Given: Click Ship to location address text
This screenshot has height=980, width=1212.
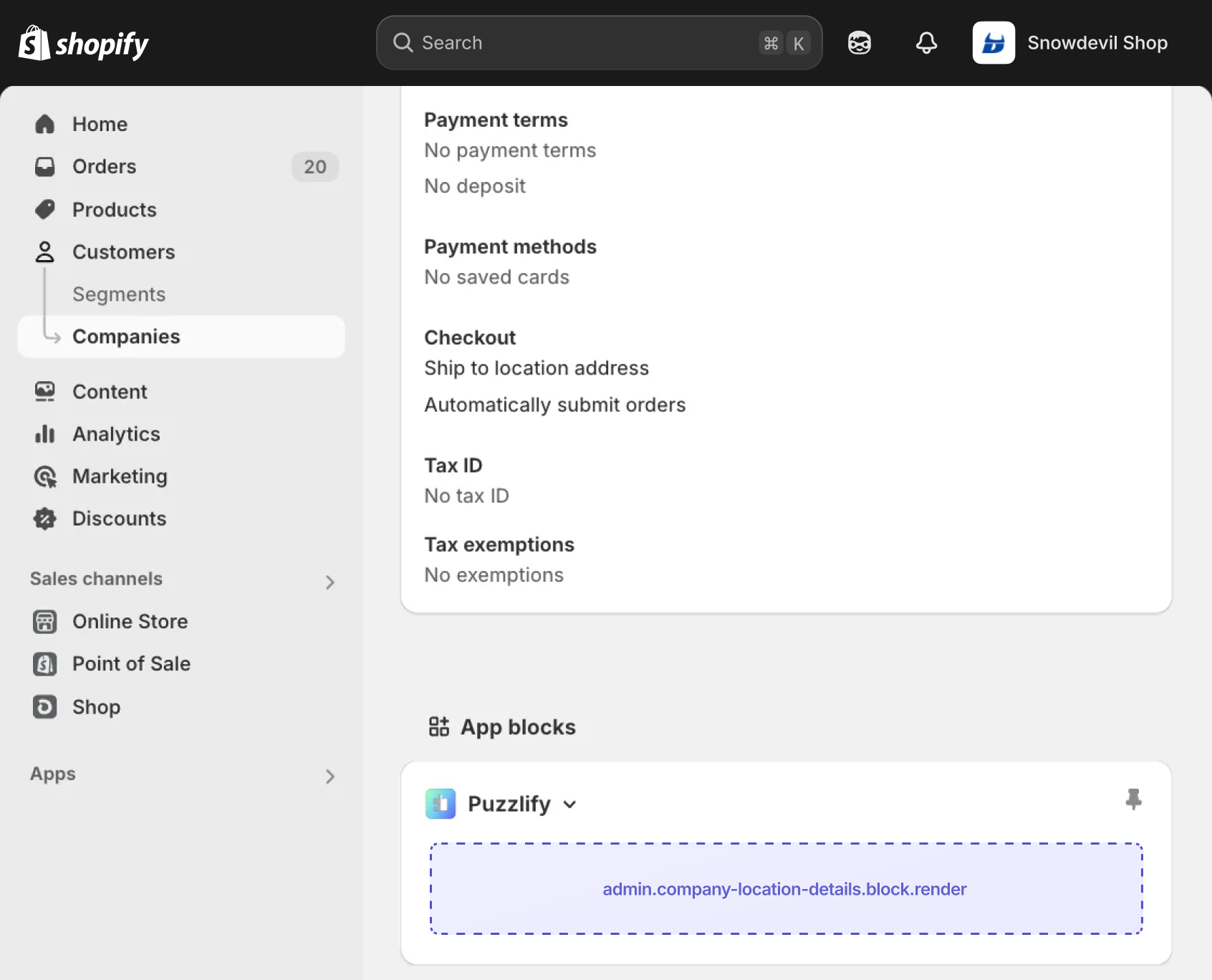Looking at the screenshot, I should pyautogui.click(x=537, y=368).
